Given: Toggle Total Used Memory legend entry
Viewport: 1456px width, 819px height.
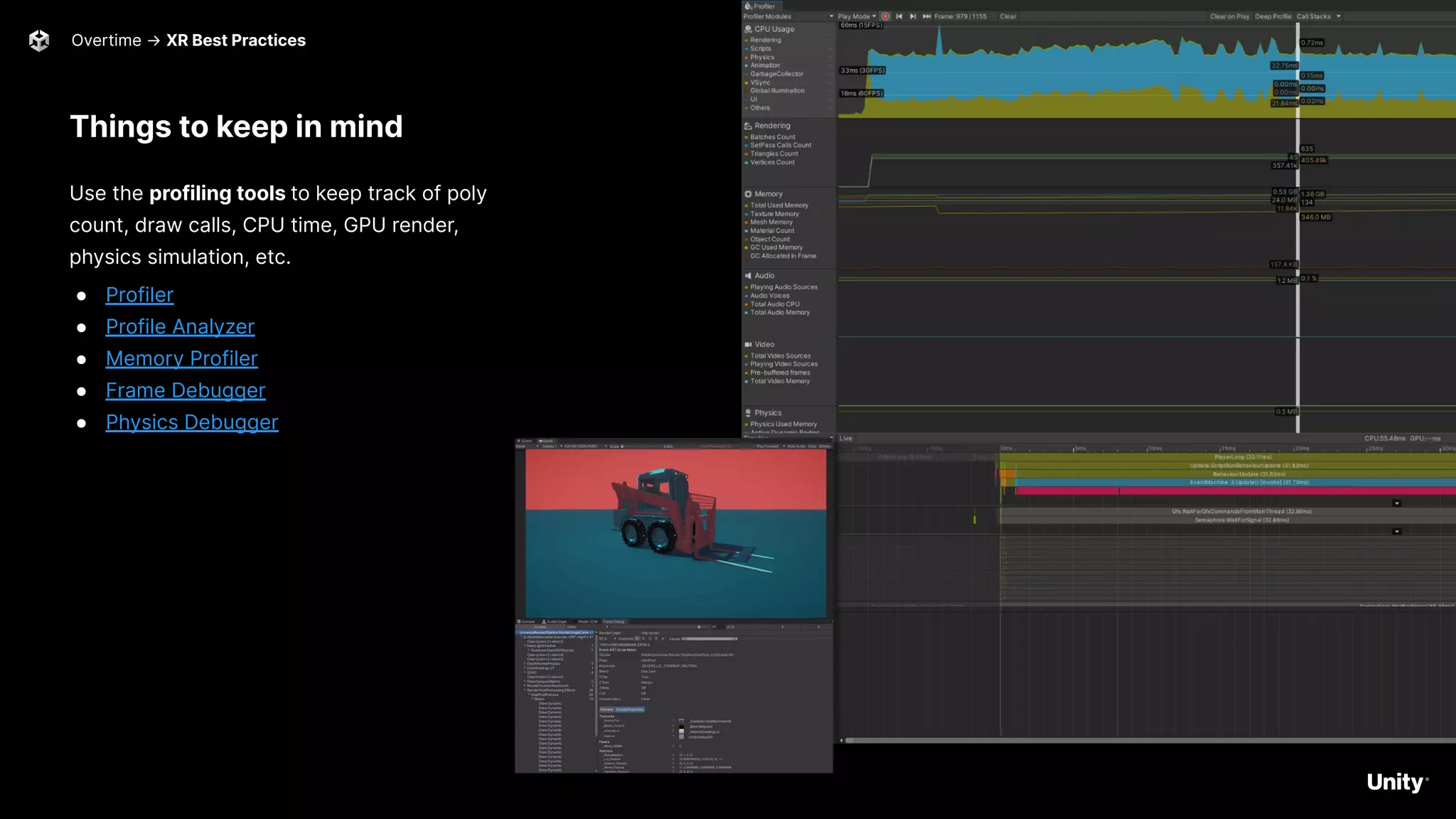Looking at the screenshot, I should [x=776, y=205].
